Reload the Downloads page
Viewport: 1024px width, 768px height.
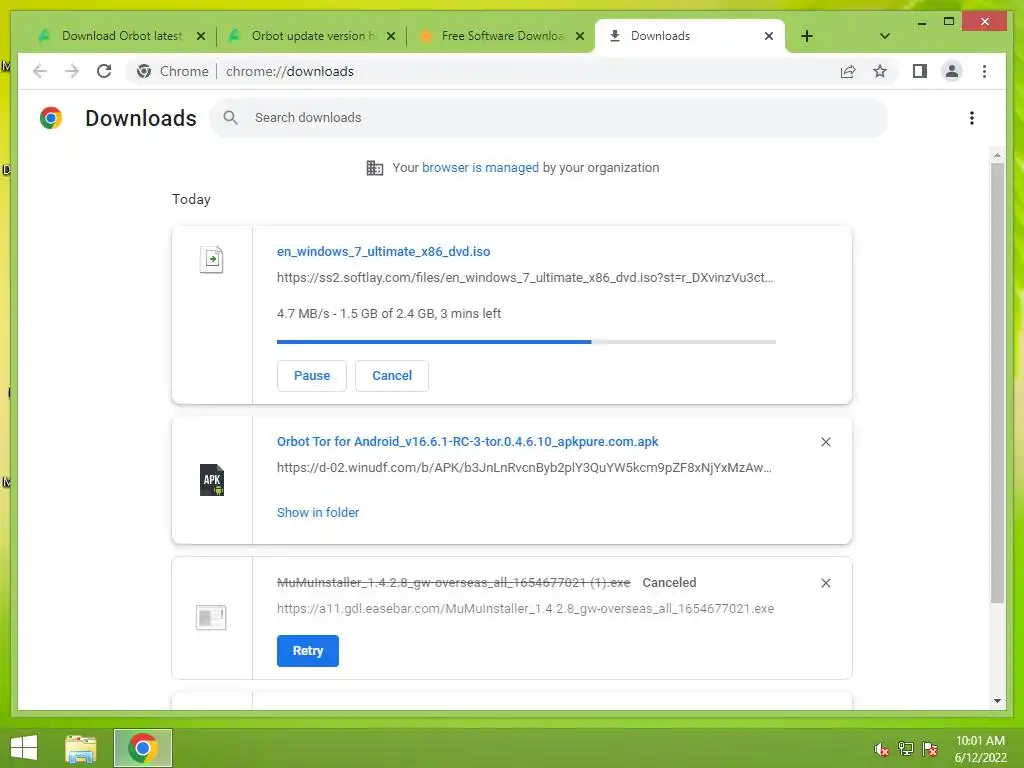pos(104,71)
